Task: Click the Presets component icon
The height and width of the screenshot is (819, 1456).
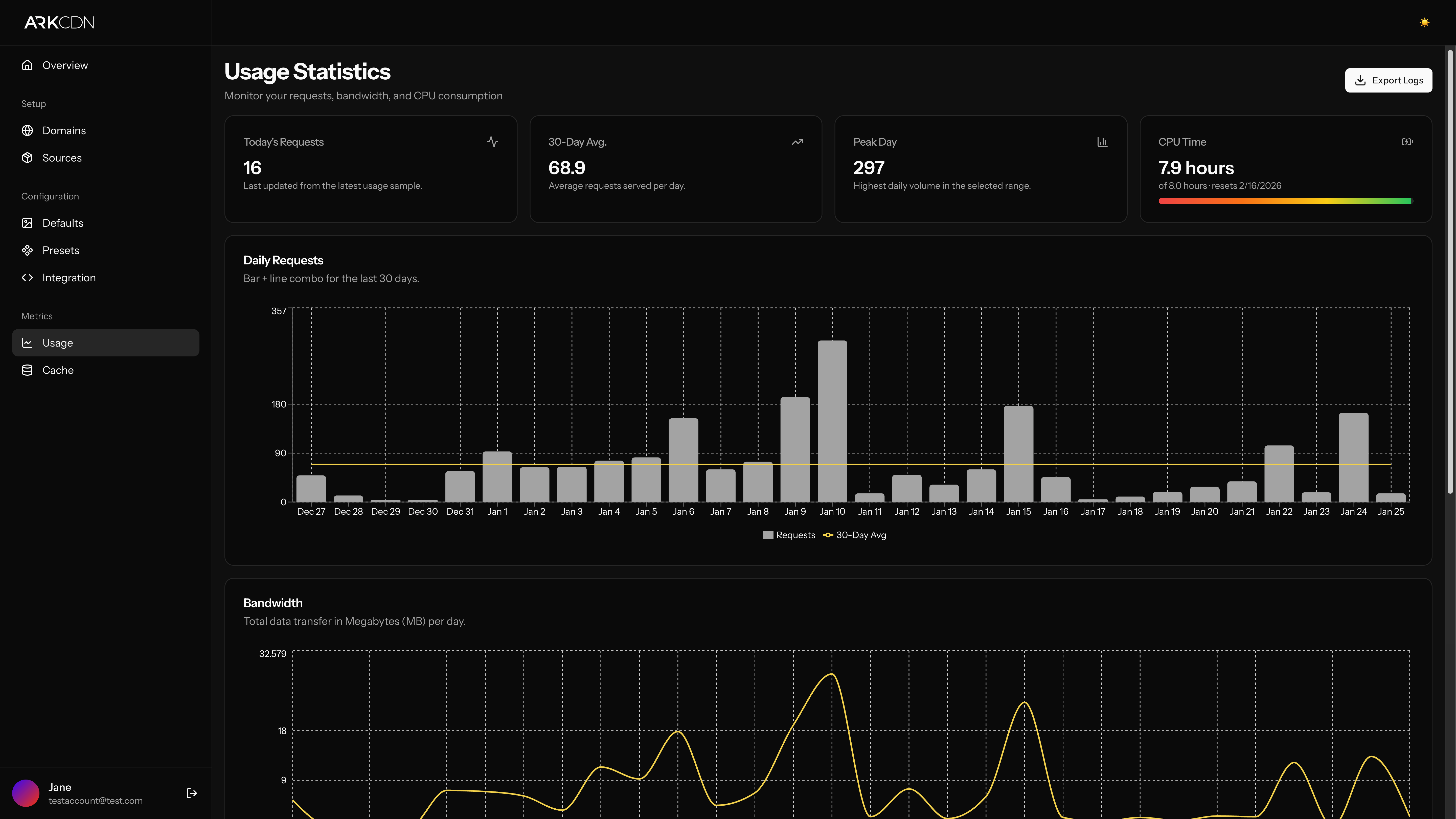Action: click(x=27, y=251)
